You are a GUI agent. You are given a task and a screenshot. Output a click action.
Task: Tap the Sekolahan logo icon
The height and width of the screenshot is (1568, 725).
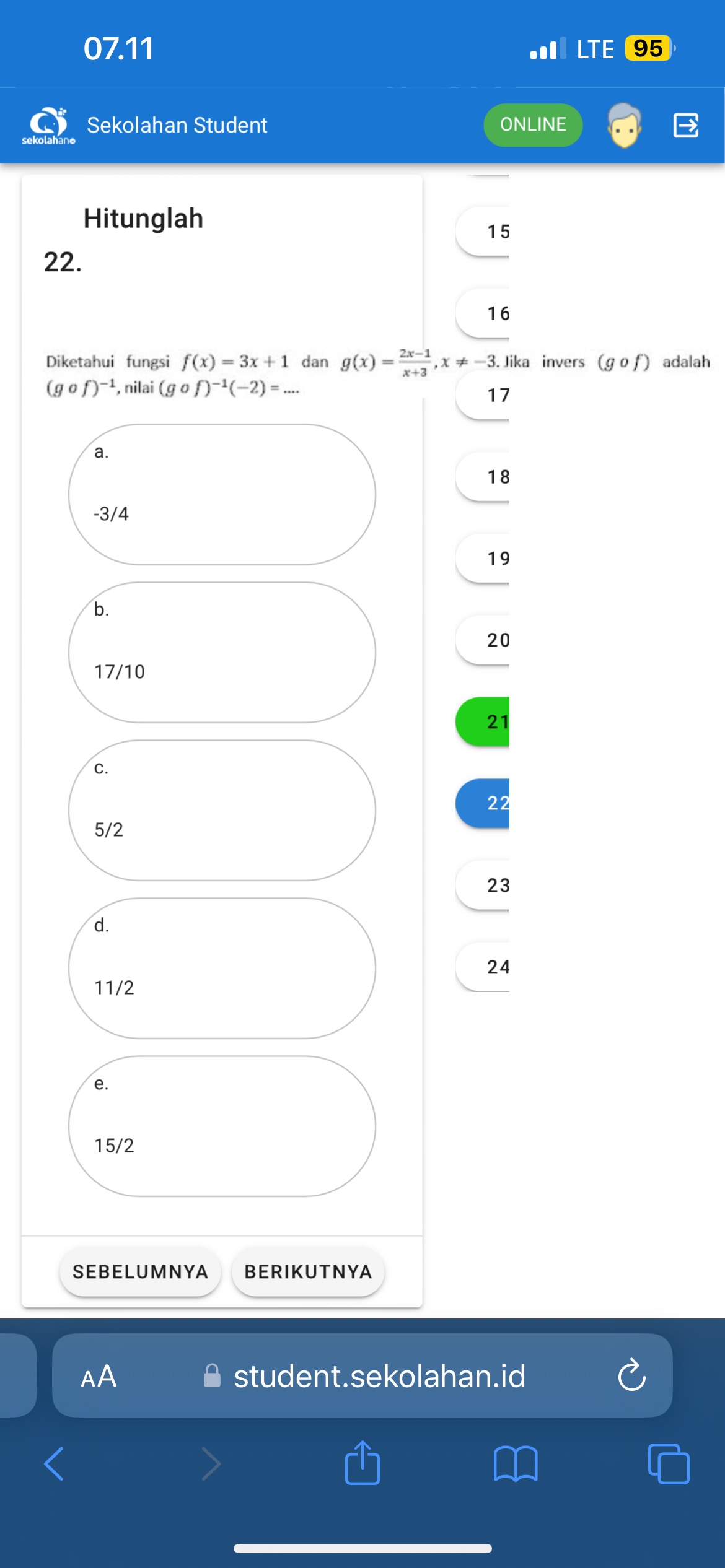pyautogui.click(x=49, y=126)
